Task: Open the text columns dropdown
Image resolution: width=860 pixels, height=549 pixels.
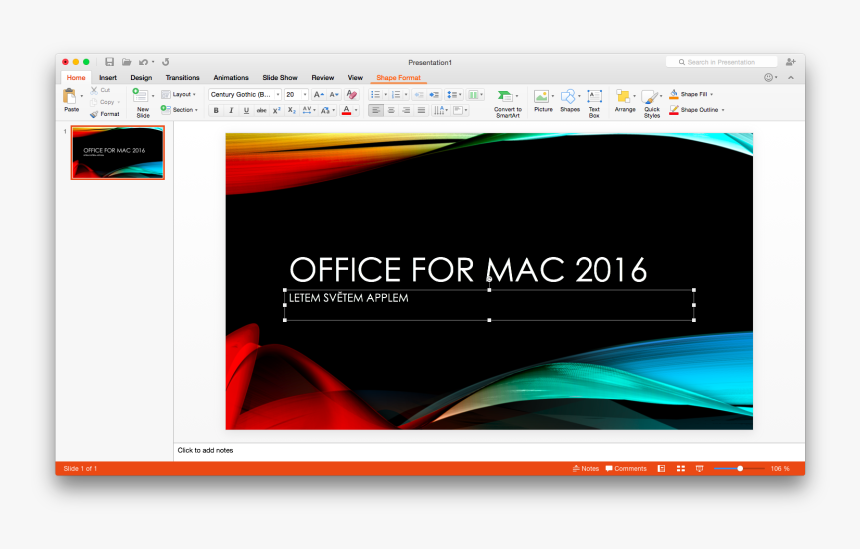Action: [x=476, y=94]
